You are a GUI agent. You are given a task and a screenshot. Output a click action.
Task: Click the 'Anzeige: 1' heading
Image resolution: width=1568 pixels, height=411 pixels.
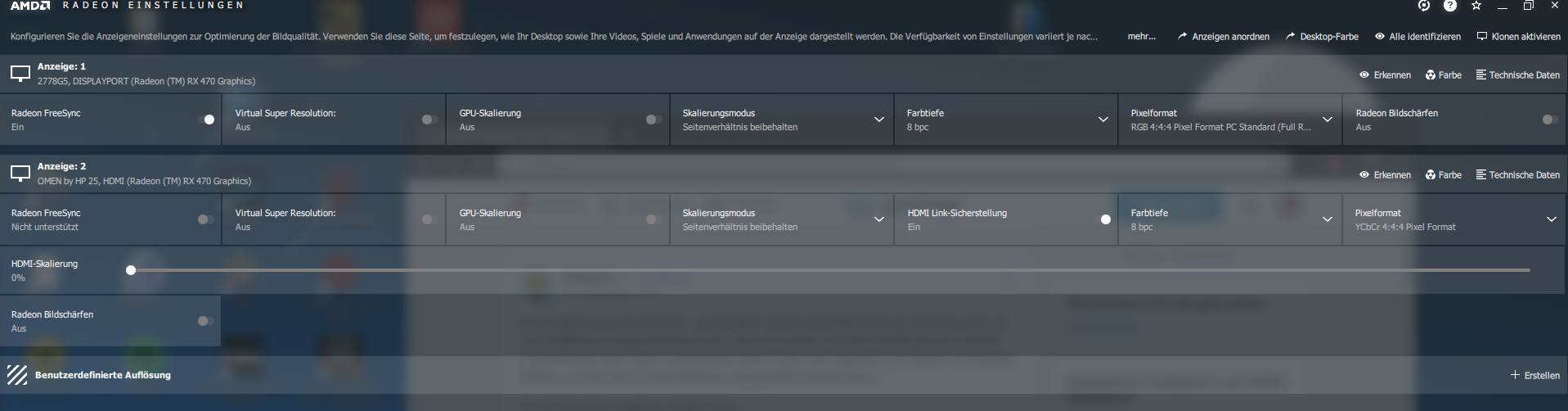(x=61, y=66)
